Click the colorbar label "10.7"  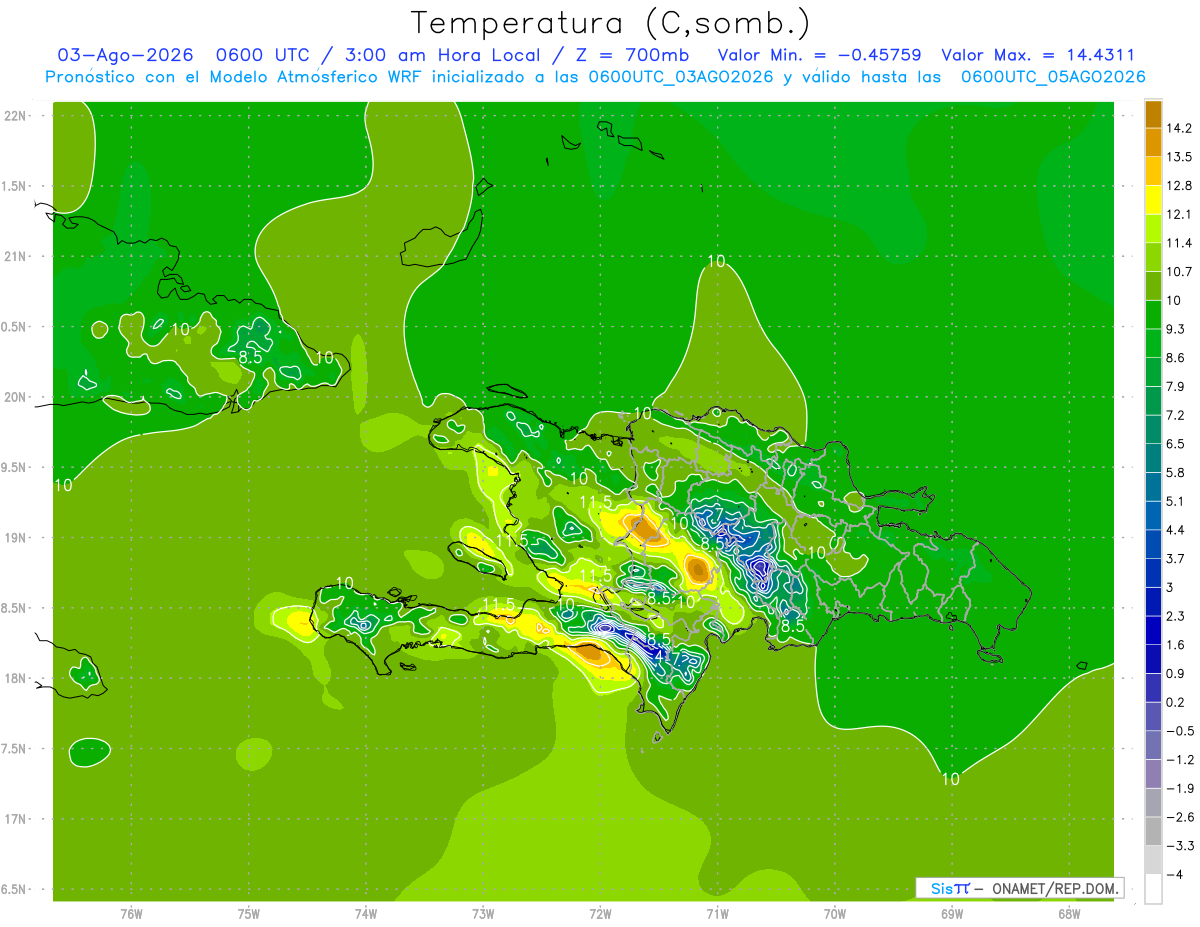pos(1178,271)
